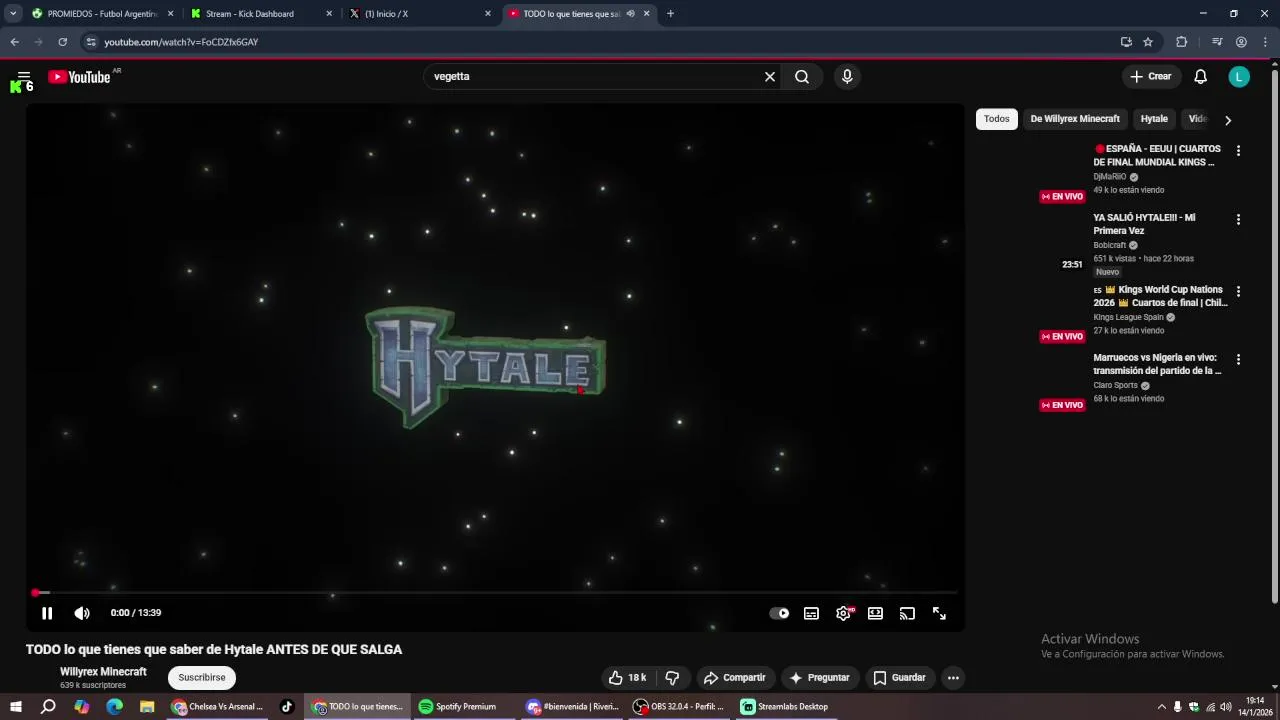
Task: Open Chrome three-dot menu
Action: (x=1265, y=42)
